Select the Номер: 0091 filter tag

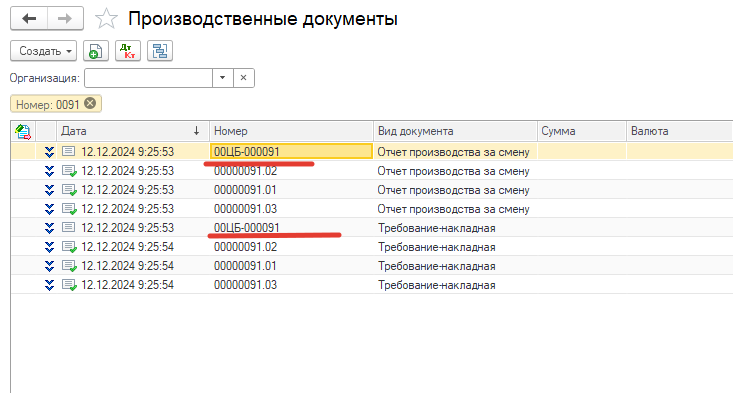[x=48, y=104]
